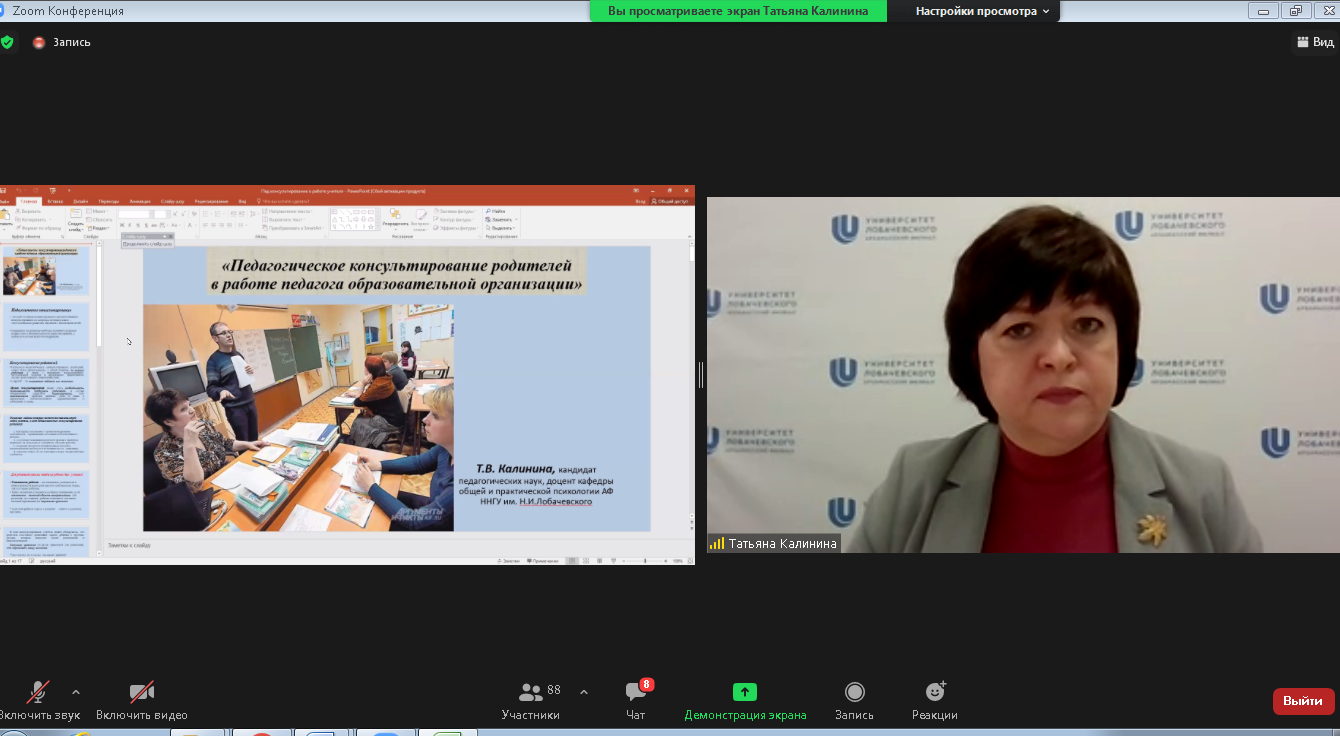
Task: Click Сбросить in the Слайды group
Action: [x=99, y=219]
